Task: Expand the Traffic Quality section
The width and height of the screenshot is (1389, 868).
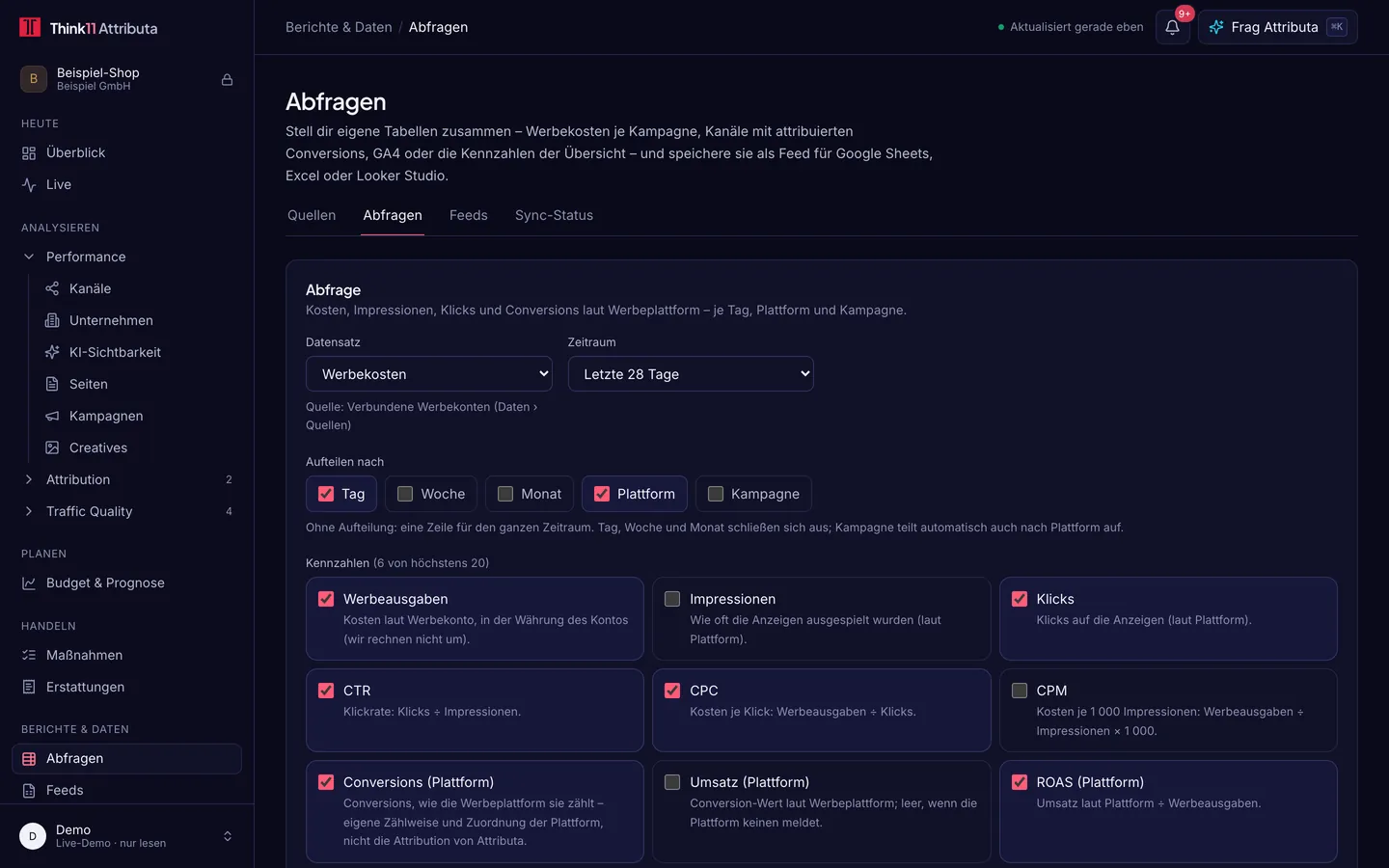Action: tap(126, 511)
